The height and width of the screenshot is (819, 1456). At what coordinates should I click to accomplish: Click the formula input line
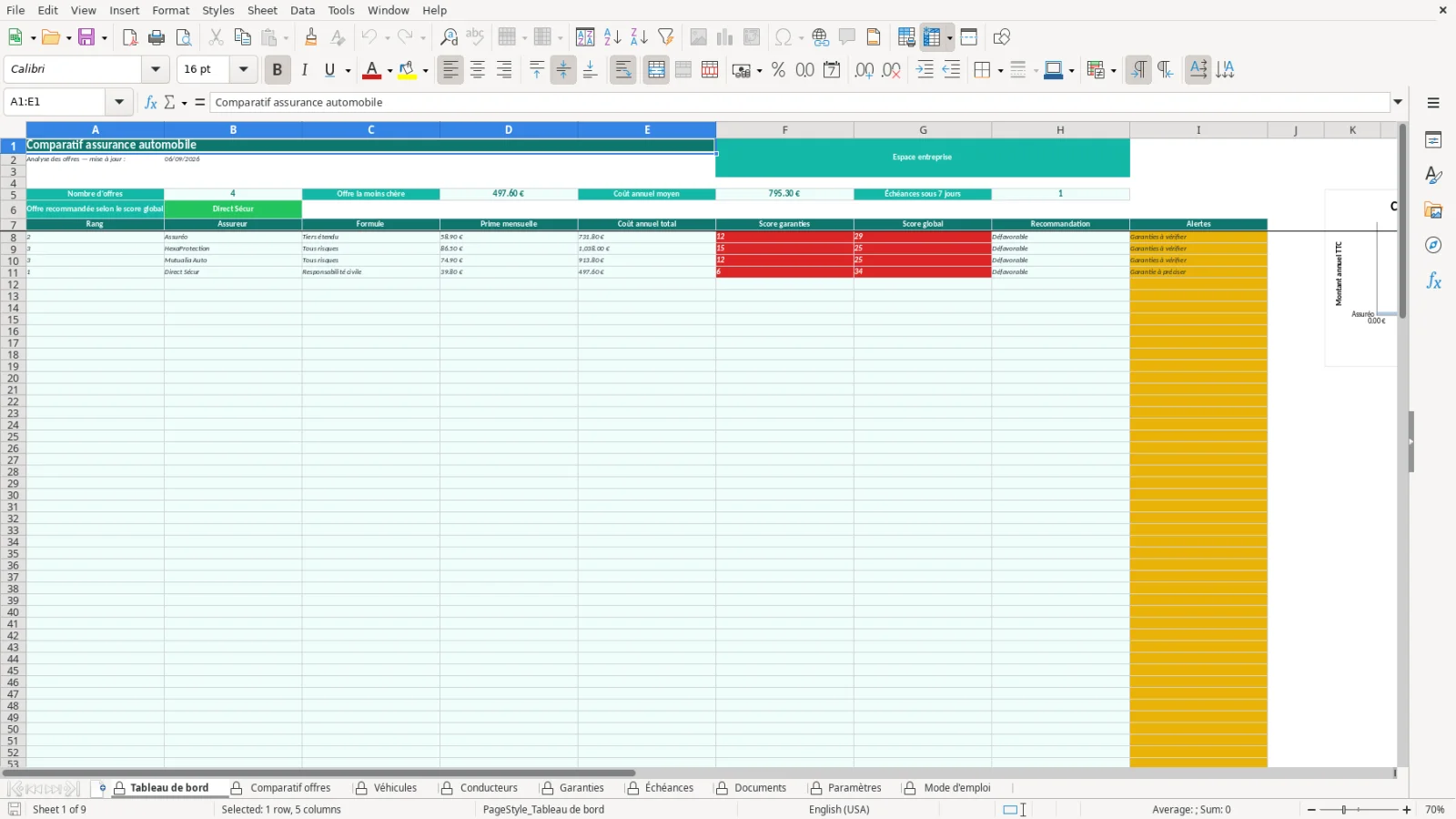pyautogui.click(x=800, y=102)
